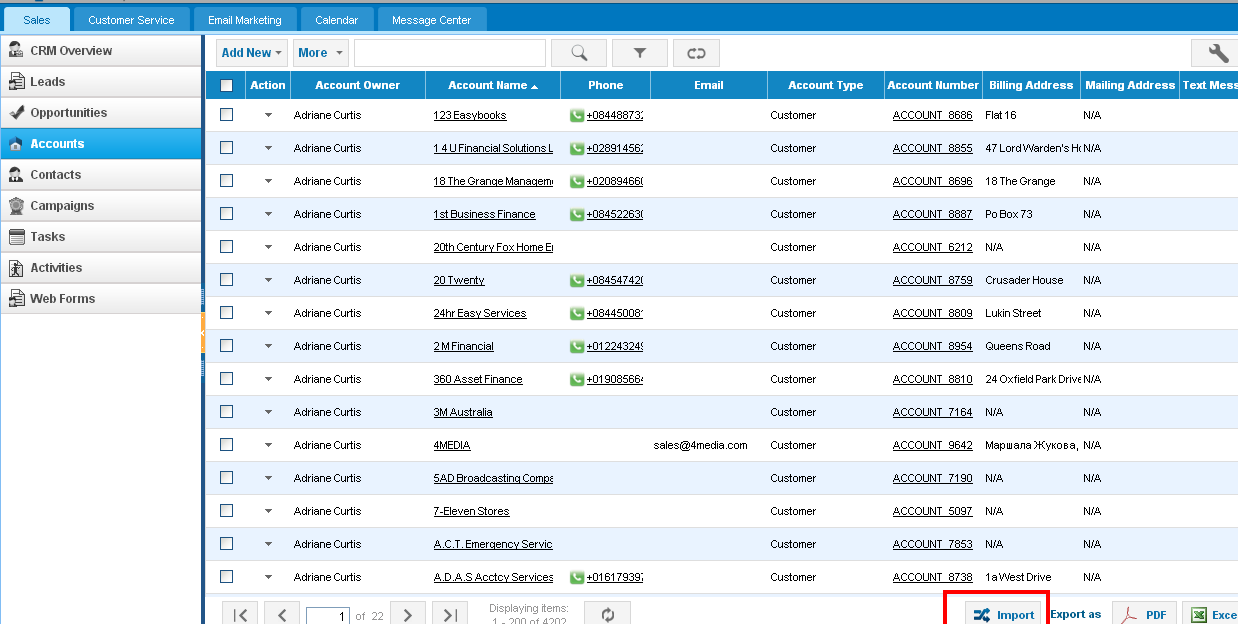1238x624 pixels.
Task: Check the 4MEDIA row checkbox
Action: 226,445
